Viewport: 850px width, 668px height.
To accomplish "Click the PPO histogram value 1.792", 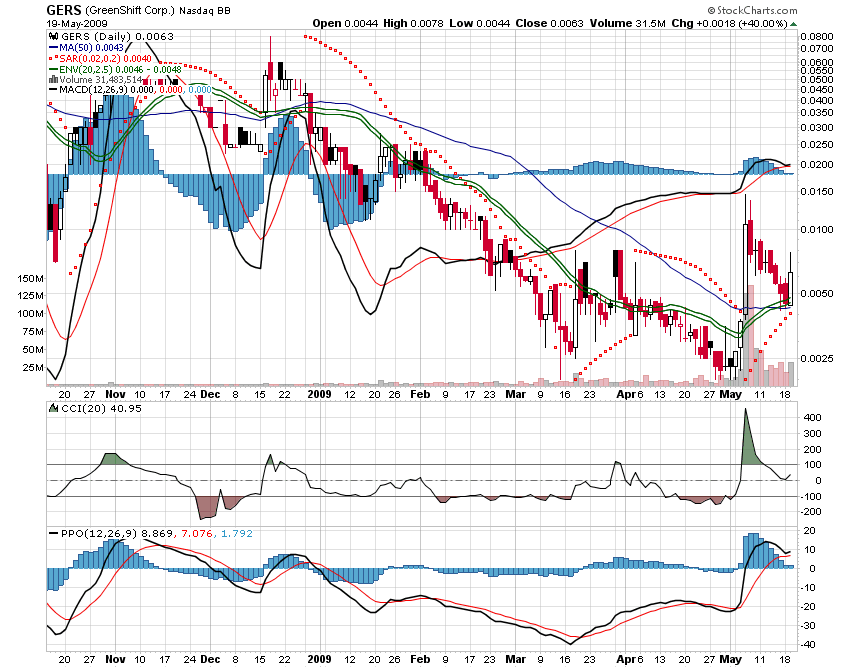I will tap(236, 534).
